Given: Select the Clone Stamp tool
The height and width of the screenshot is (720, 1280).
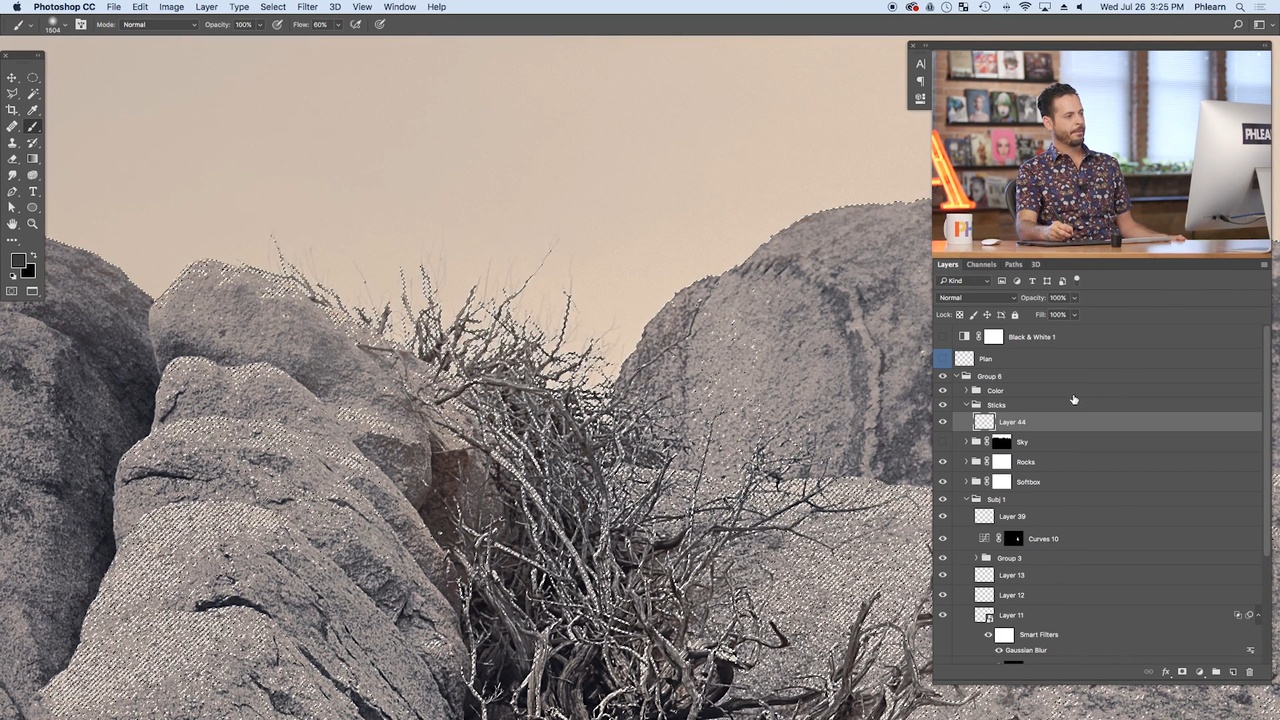Looking at the screenshot, I should pos(12,143).
